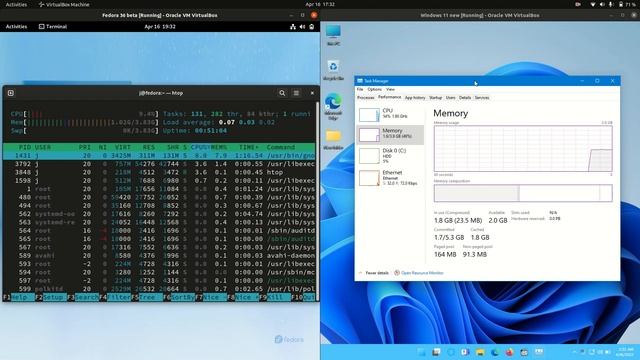This screenshot has width=640, height=360.
Task: Open Edge from the Windows taskbar
Action: [495, 352]
